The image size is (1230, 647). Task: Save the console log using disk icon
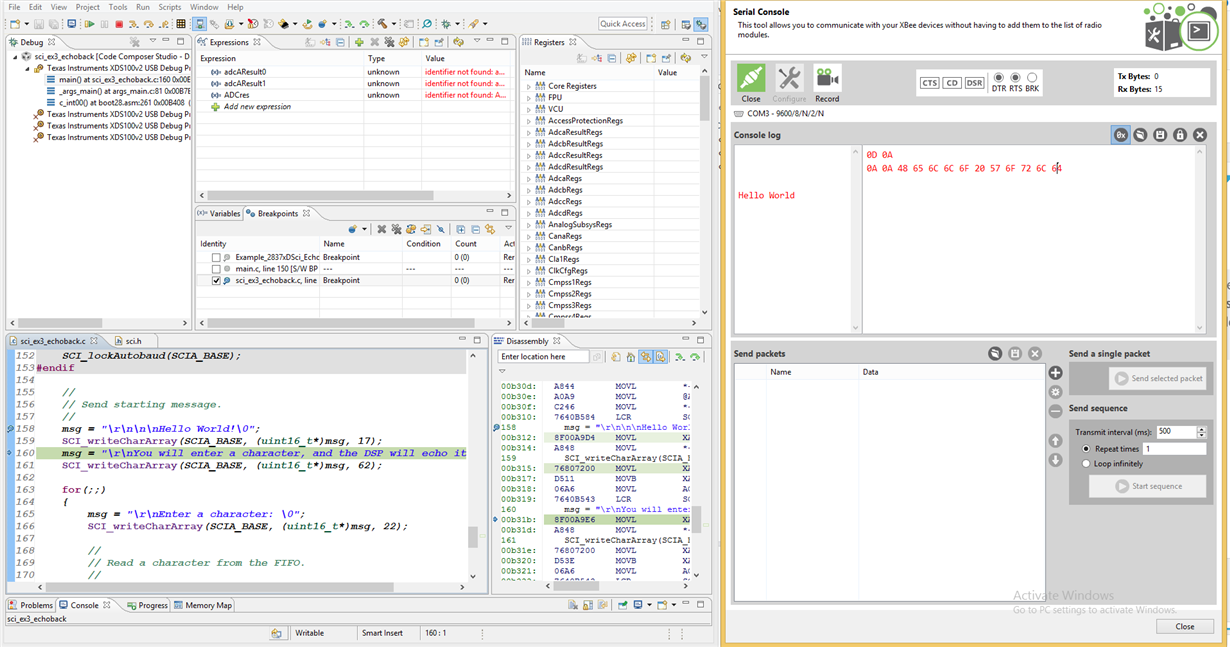click(1160, 135)
